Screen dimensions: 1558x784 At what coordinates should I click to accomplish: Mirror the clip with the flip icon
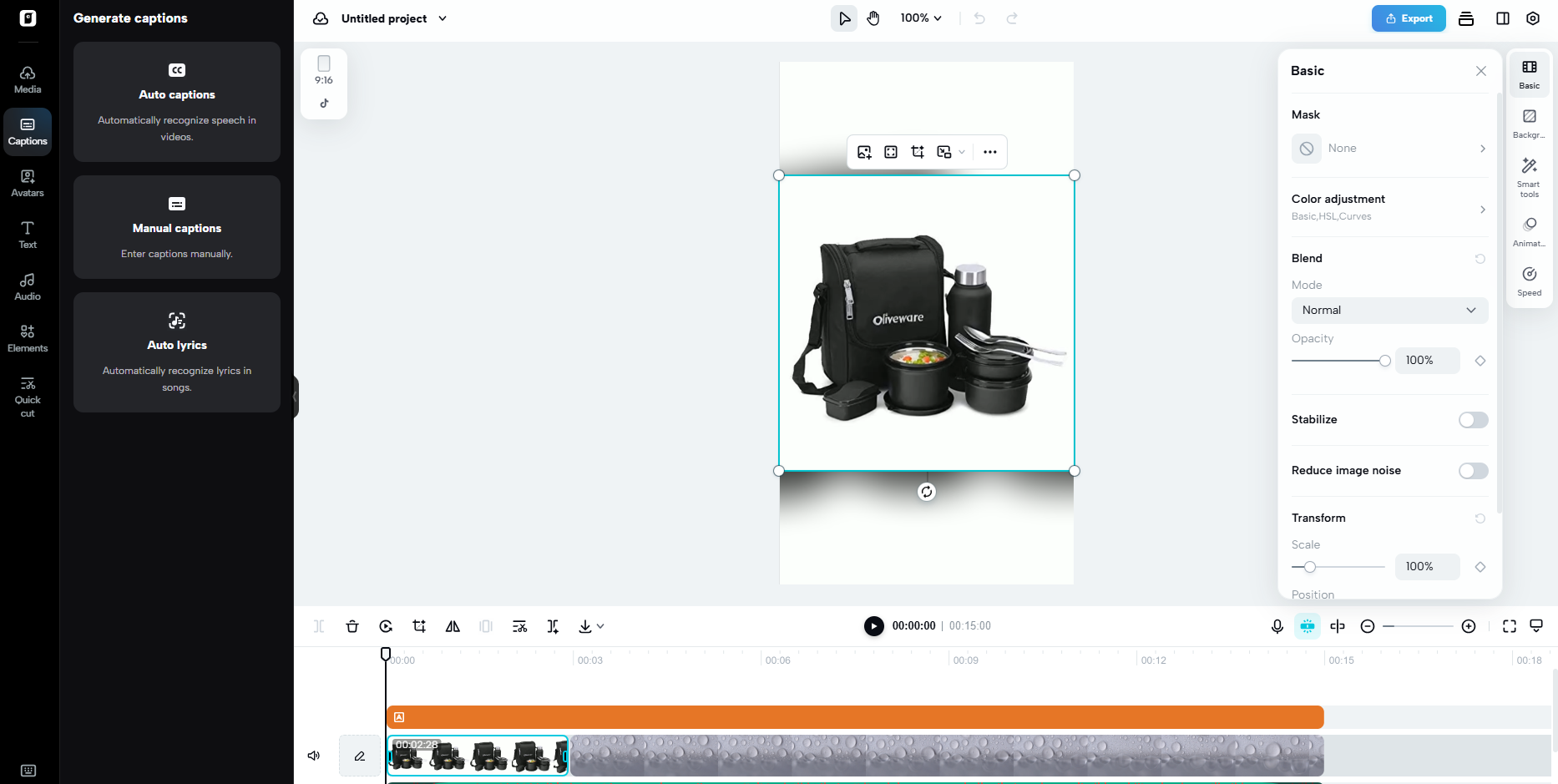pyautogui.click(x=452, y=625)
